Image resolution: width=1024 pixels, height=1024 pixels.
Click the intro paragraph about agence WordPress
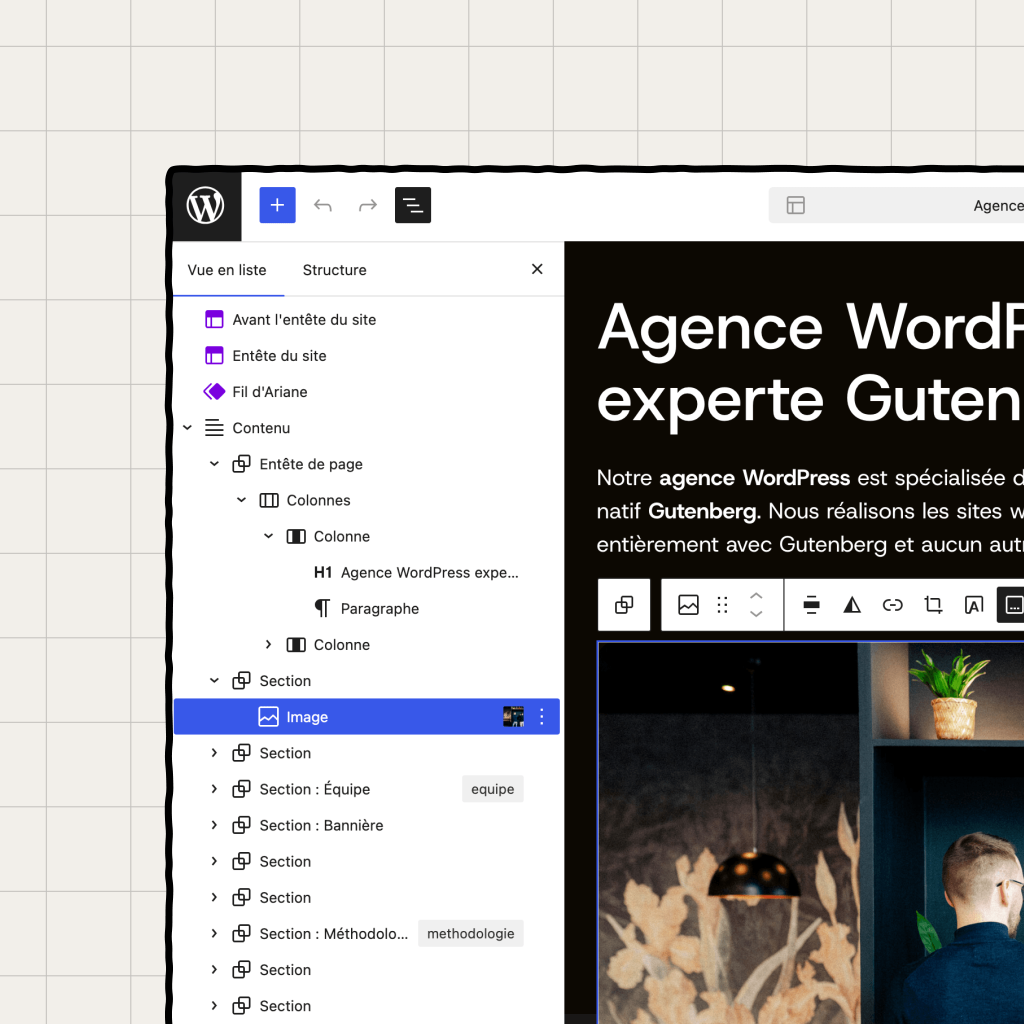[810, 511]
